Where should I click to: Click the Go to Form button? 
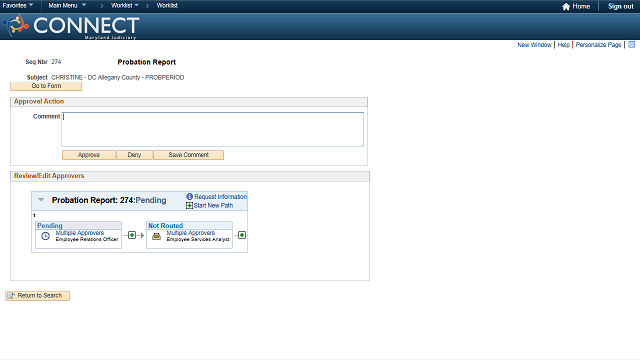(x=46, y=86)
